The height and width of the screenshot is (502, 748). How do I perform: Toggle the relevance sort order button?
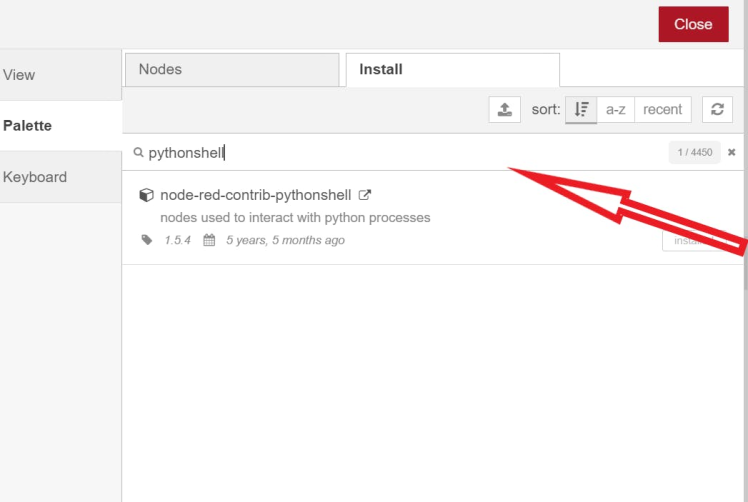click(x=581, y=109)
